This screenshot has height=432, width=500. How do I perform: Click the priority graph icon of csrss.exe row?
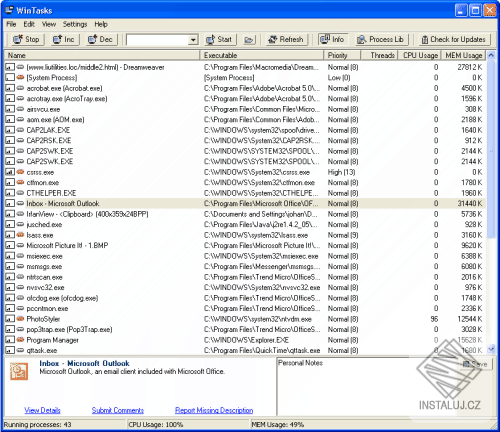click(10, 172)
